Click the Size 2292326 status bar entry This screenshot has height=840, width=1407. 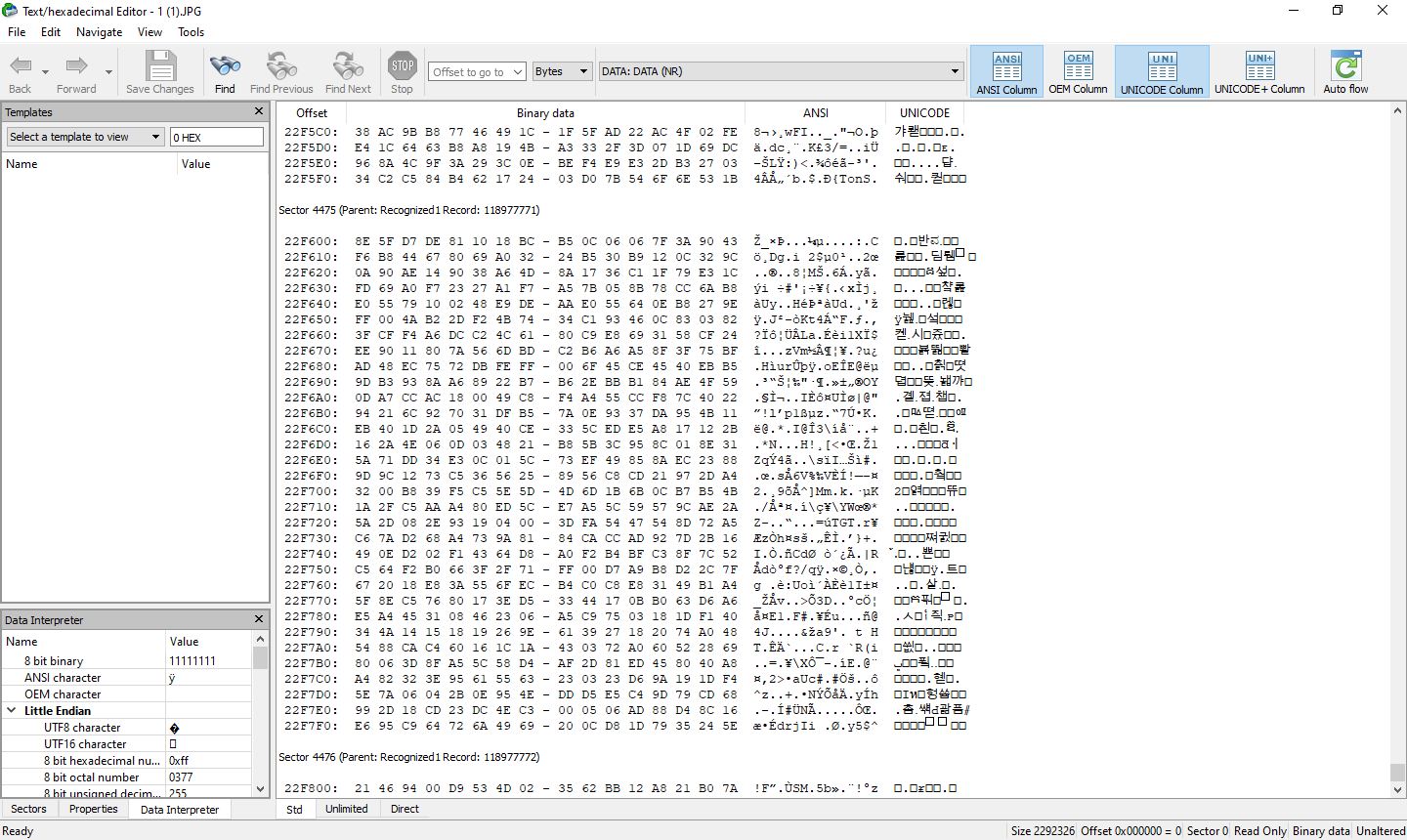[1043, 831]
